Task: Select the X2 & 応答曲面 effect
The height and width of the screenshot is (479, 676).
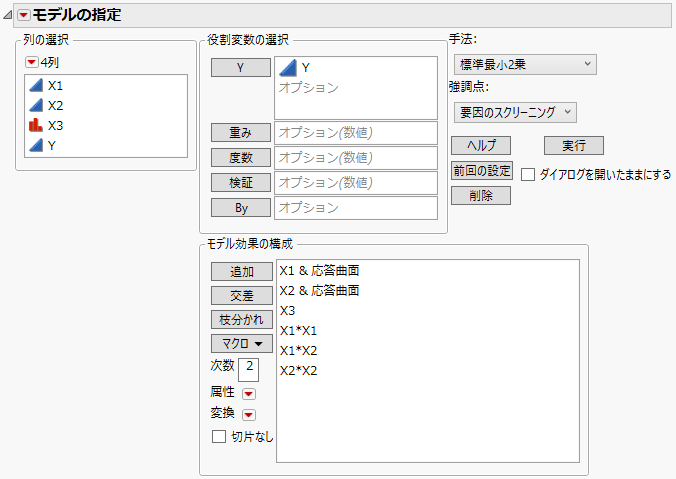Action: pyautogui.click(x=319, y=291)
